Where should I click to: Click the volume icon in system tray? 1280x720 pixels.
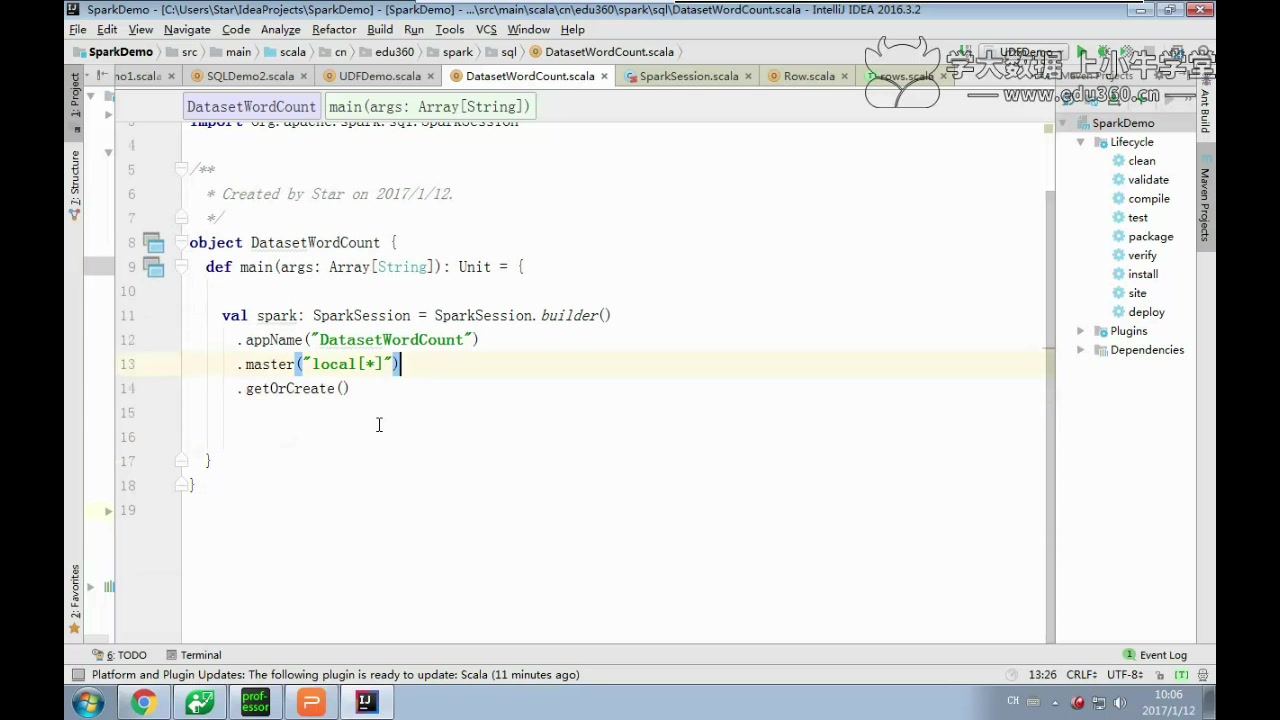click(x=1119, y=703)
